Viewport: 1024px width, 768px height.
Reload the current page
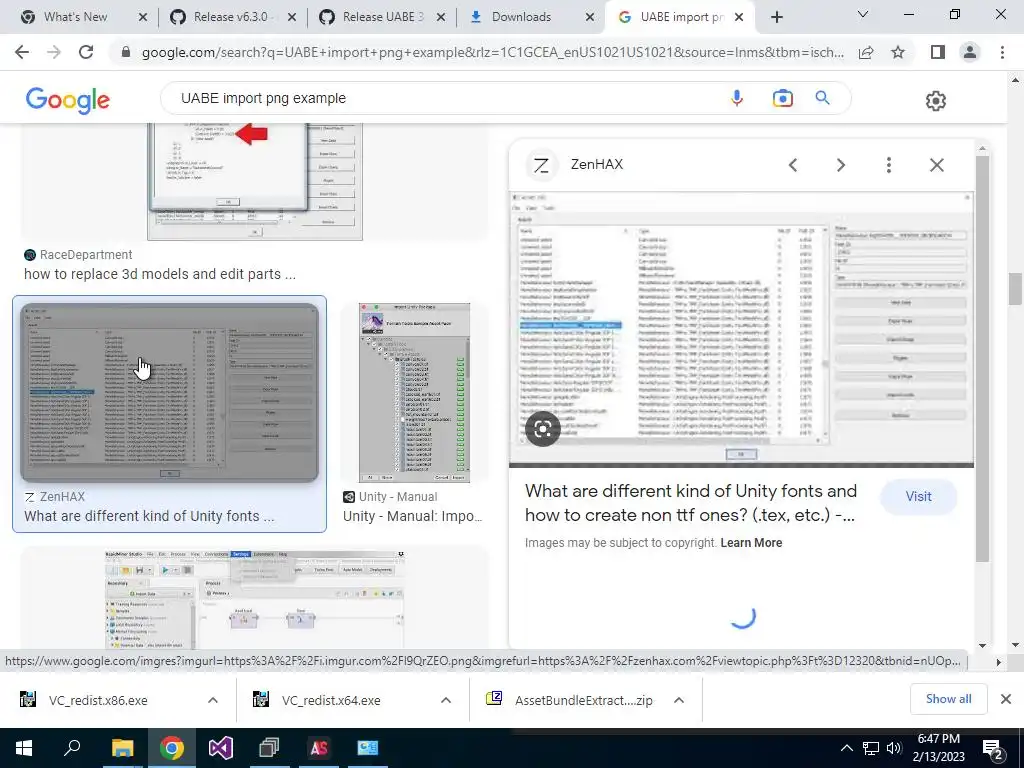[x=86, y=52]
